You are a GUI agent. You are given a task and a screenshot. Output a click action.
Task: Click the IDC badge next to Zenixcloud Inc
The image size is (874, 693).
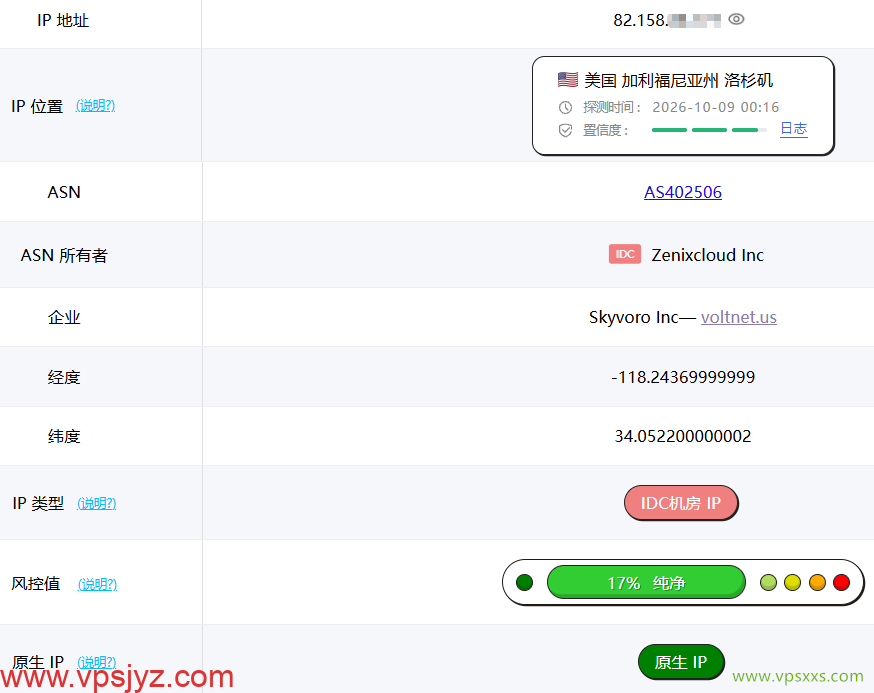(x=625, y=254)
